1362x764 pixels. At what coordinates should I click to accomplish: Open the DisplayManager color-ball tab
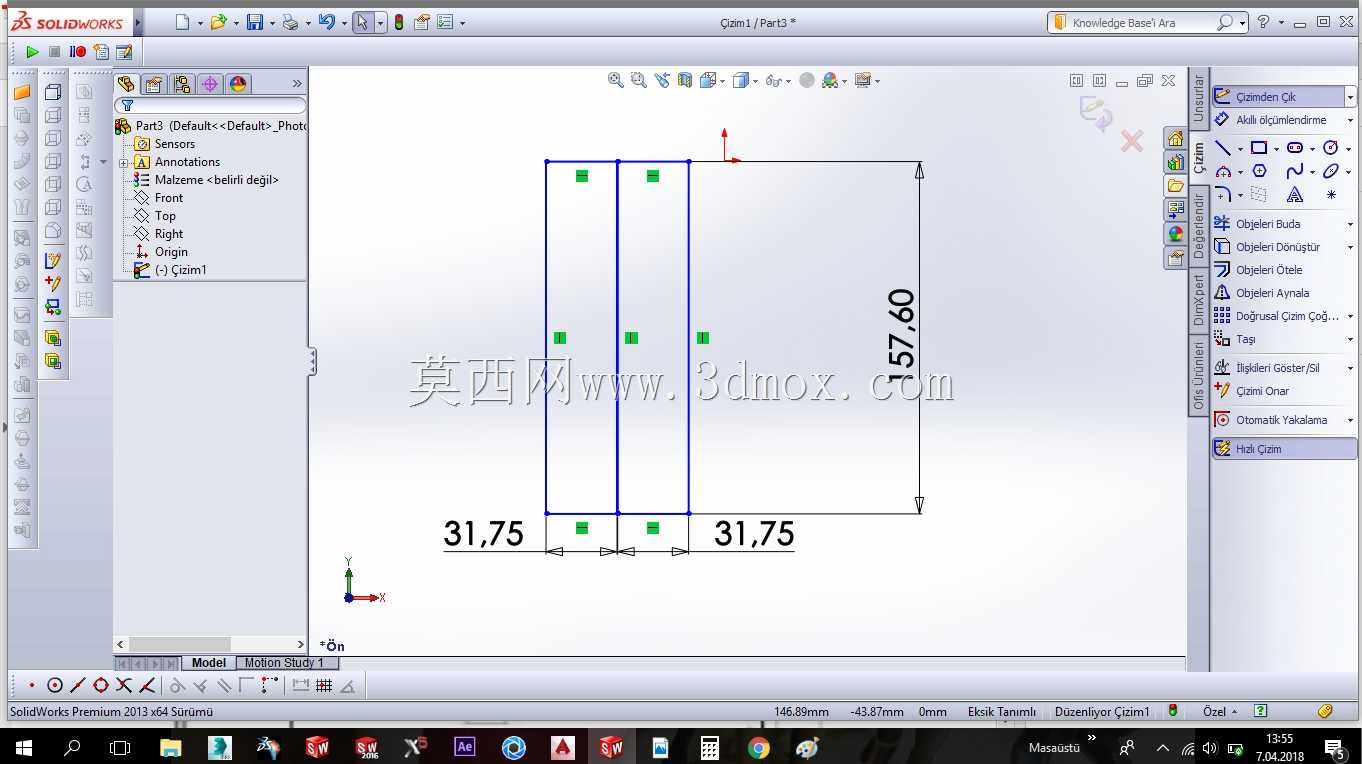237,84
